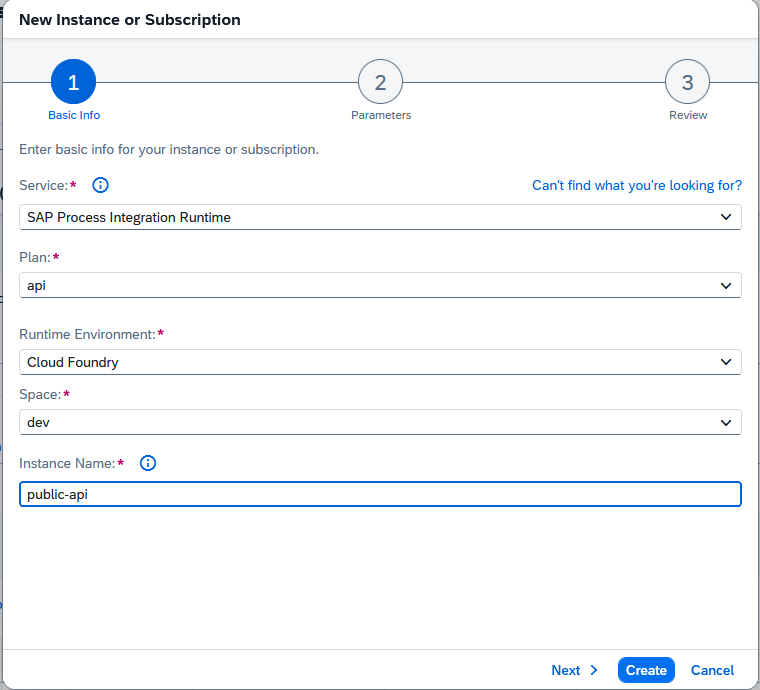Image resolution: width=760 pixels, height=690 pixels.
Task: Jump to the step 3 circle
Action: click(687, 83)
